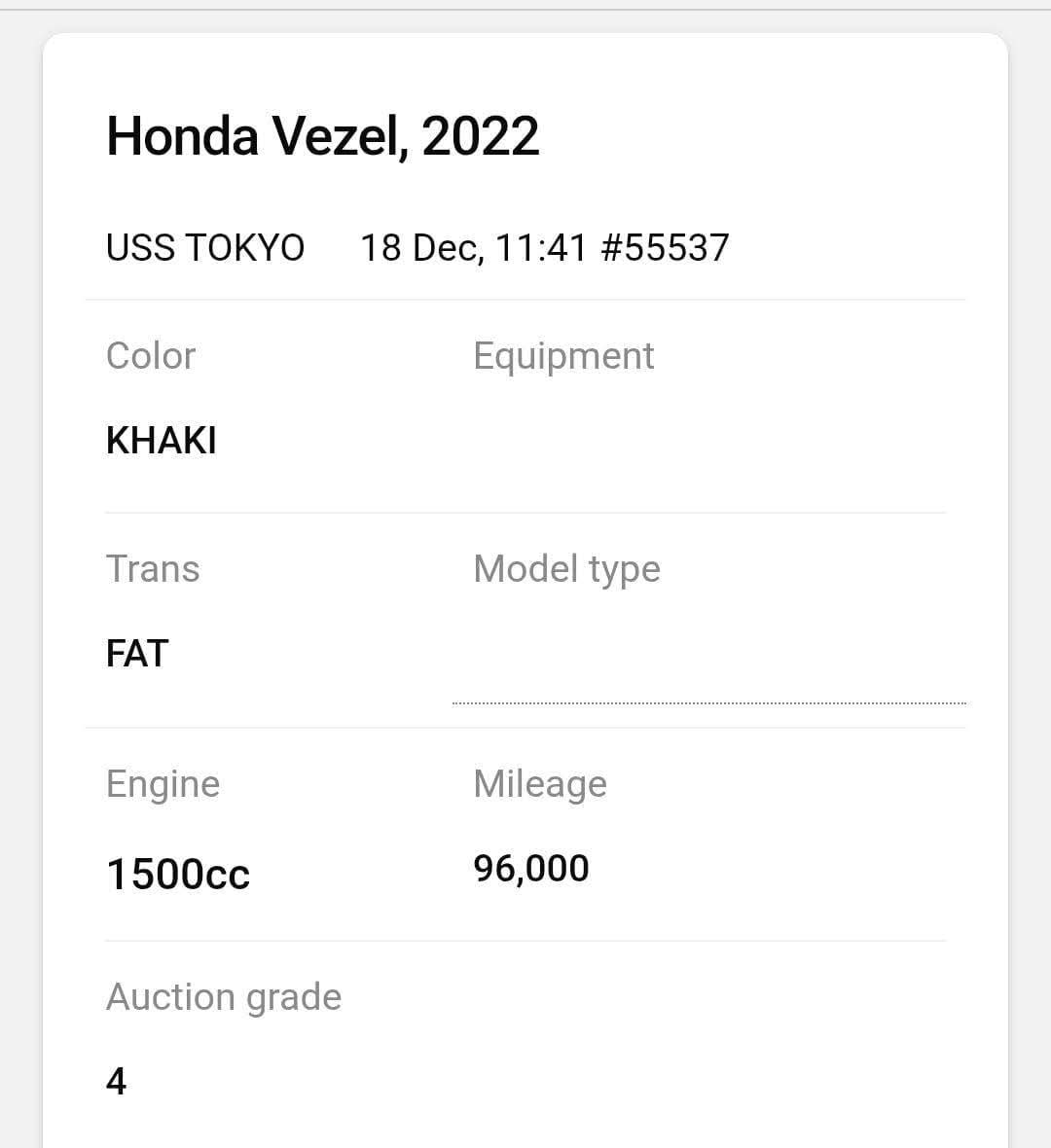Click the Color field label

[150, 356]
